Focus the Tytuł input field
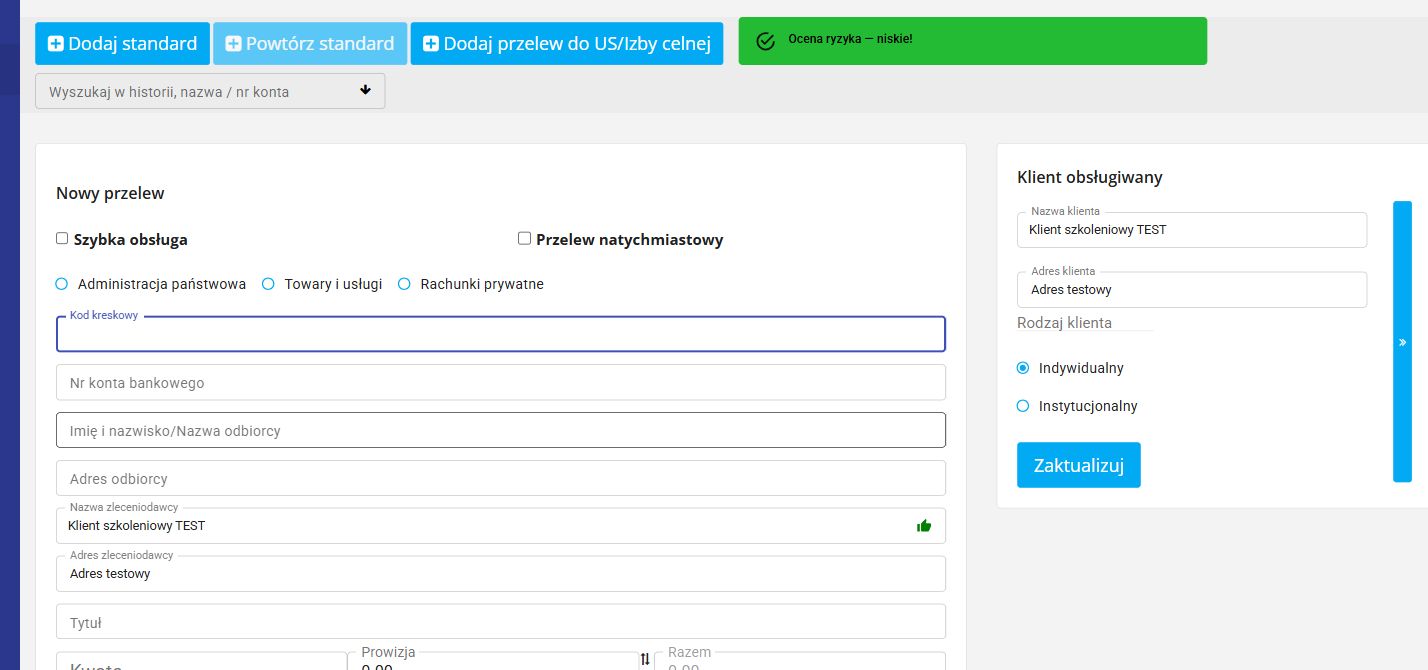Image resolution: width=1428 pixels, height=670 pixels. coord(501,622)
